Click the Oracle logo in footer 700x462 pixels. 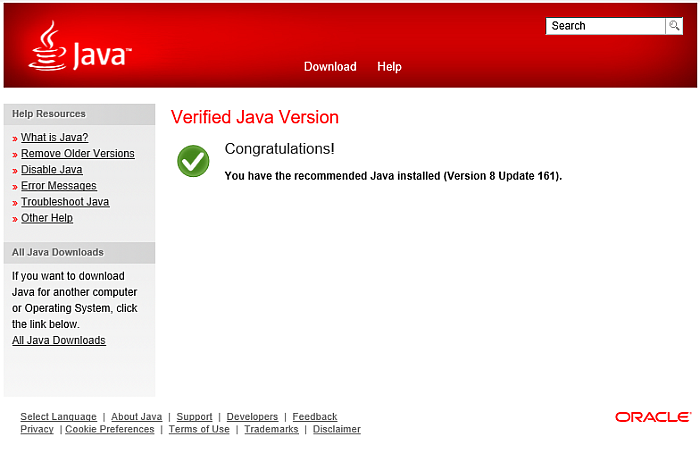pyautogui.click(x=653, y=417)
